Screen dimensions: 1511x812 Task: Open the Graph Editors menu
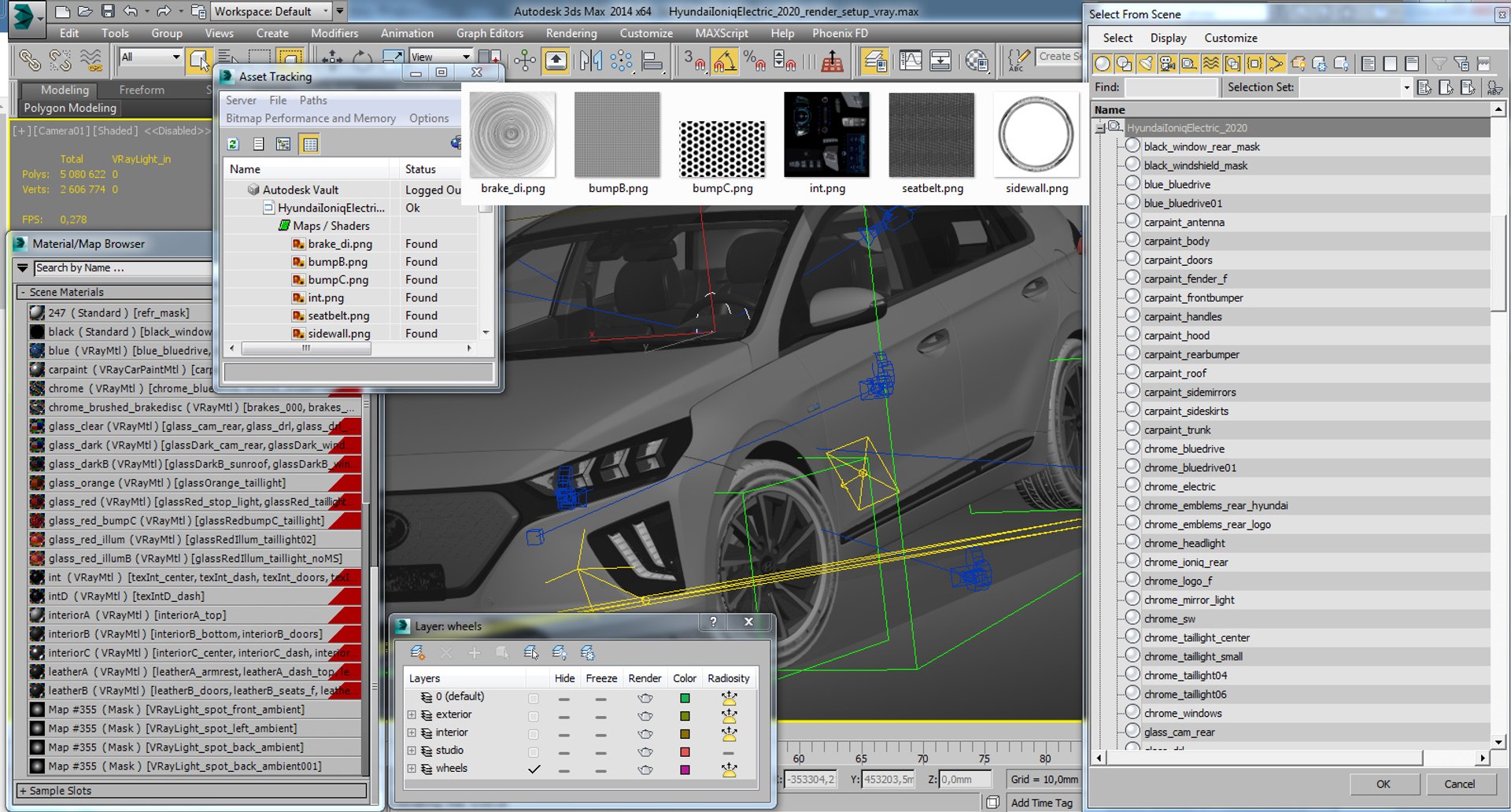490,33
